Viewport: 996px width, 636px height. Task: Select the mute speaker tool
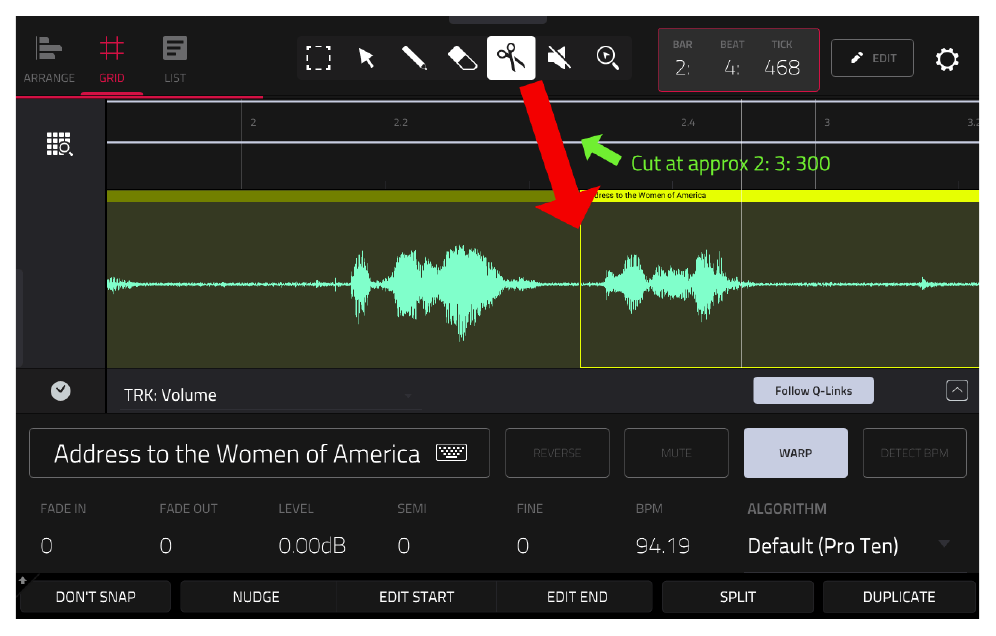[x=559, y=58]
